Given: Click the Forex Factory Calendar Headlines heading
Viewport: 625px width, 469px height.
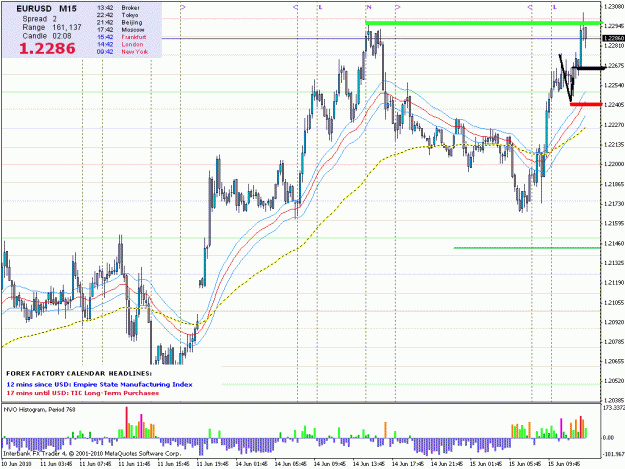Looking at the screenshot, I should click(x=79, y=374).
